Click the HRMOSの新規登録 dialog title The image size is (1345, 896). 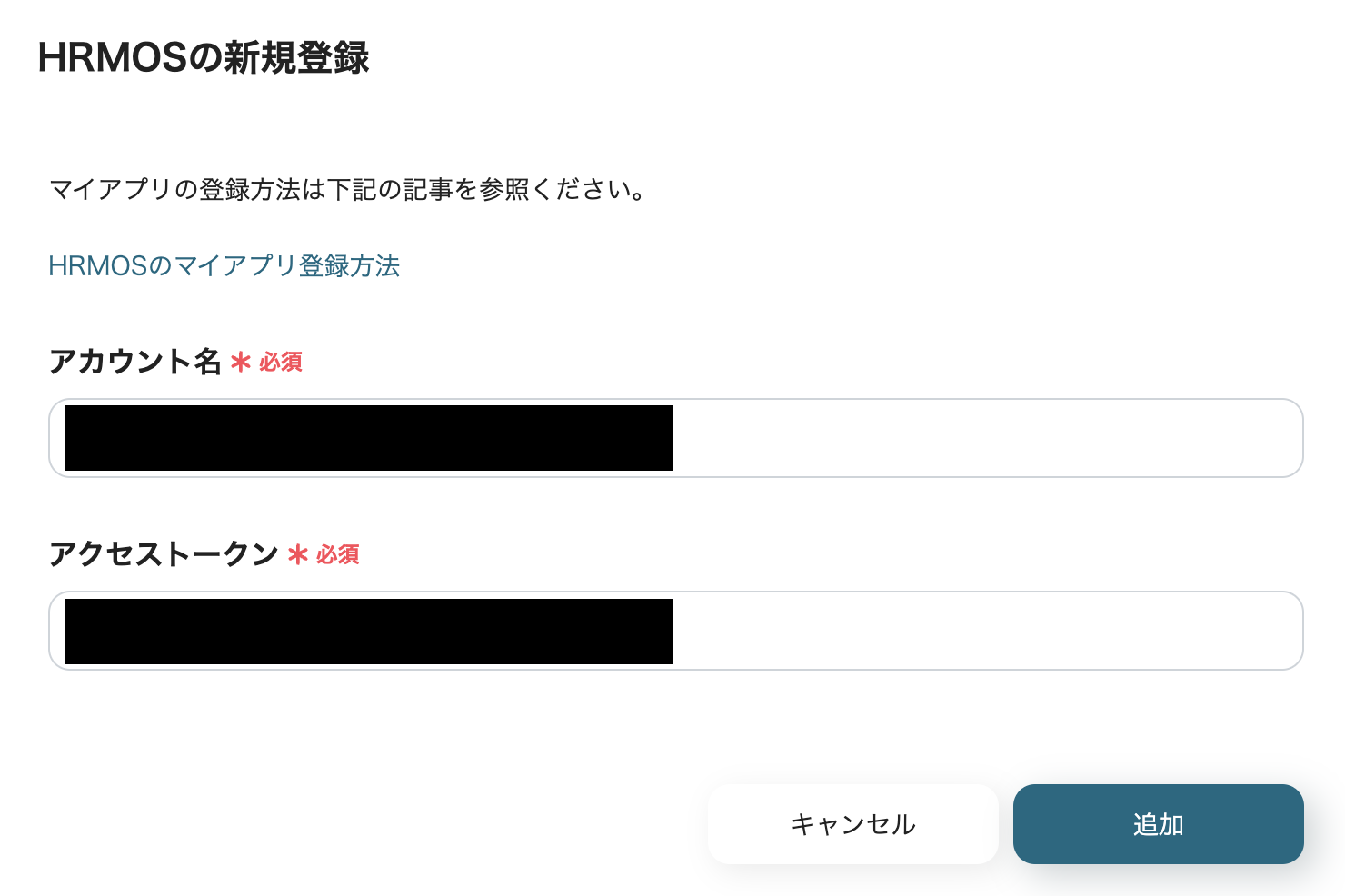tap(204, 58)
